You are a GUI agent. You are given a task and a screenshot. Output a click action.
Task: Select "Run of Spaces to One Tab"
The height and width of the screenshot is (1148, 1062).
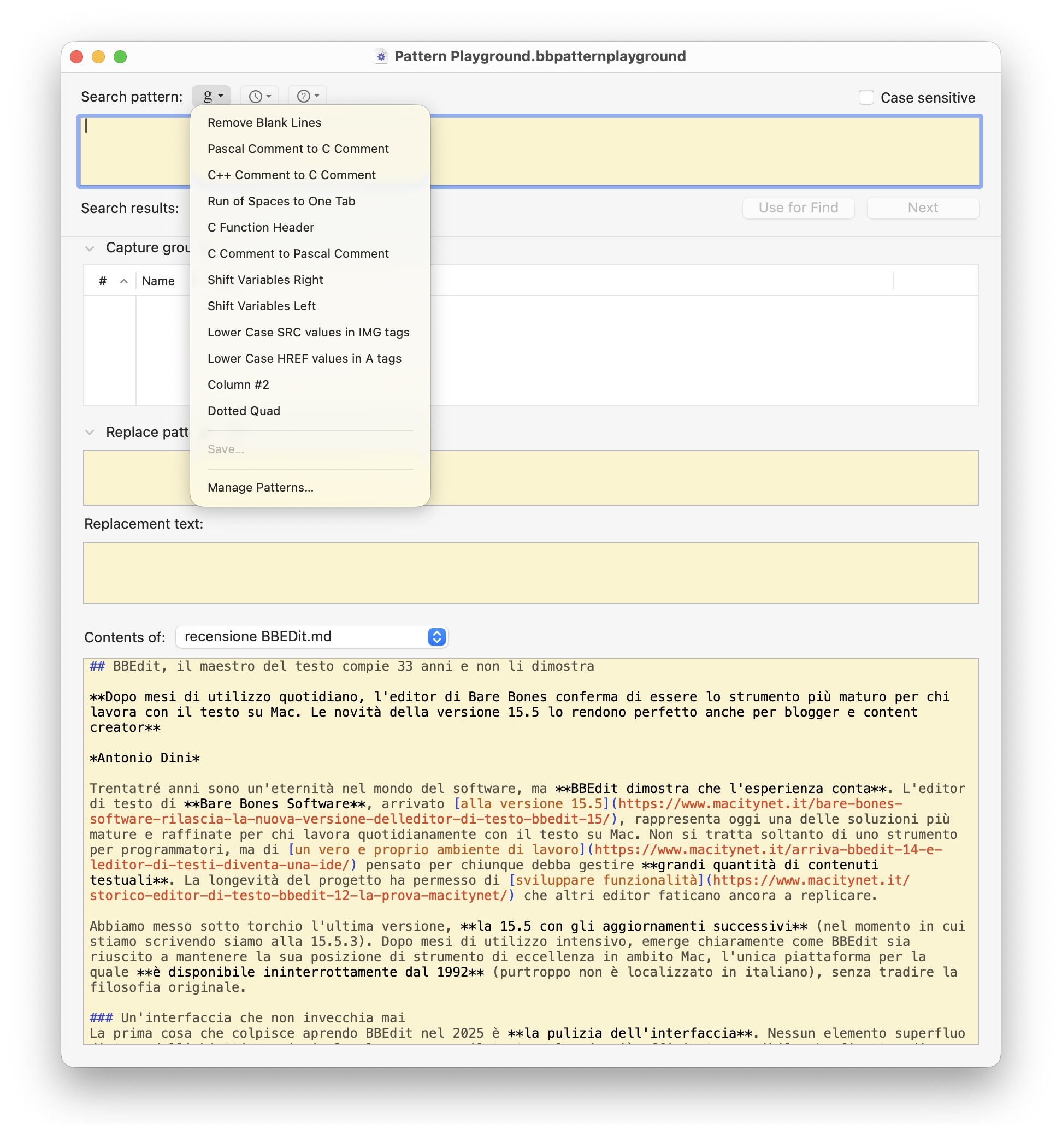point(281,201)
